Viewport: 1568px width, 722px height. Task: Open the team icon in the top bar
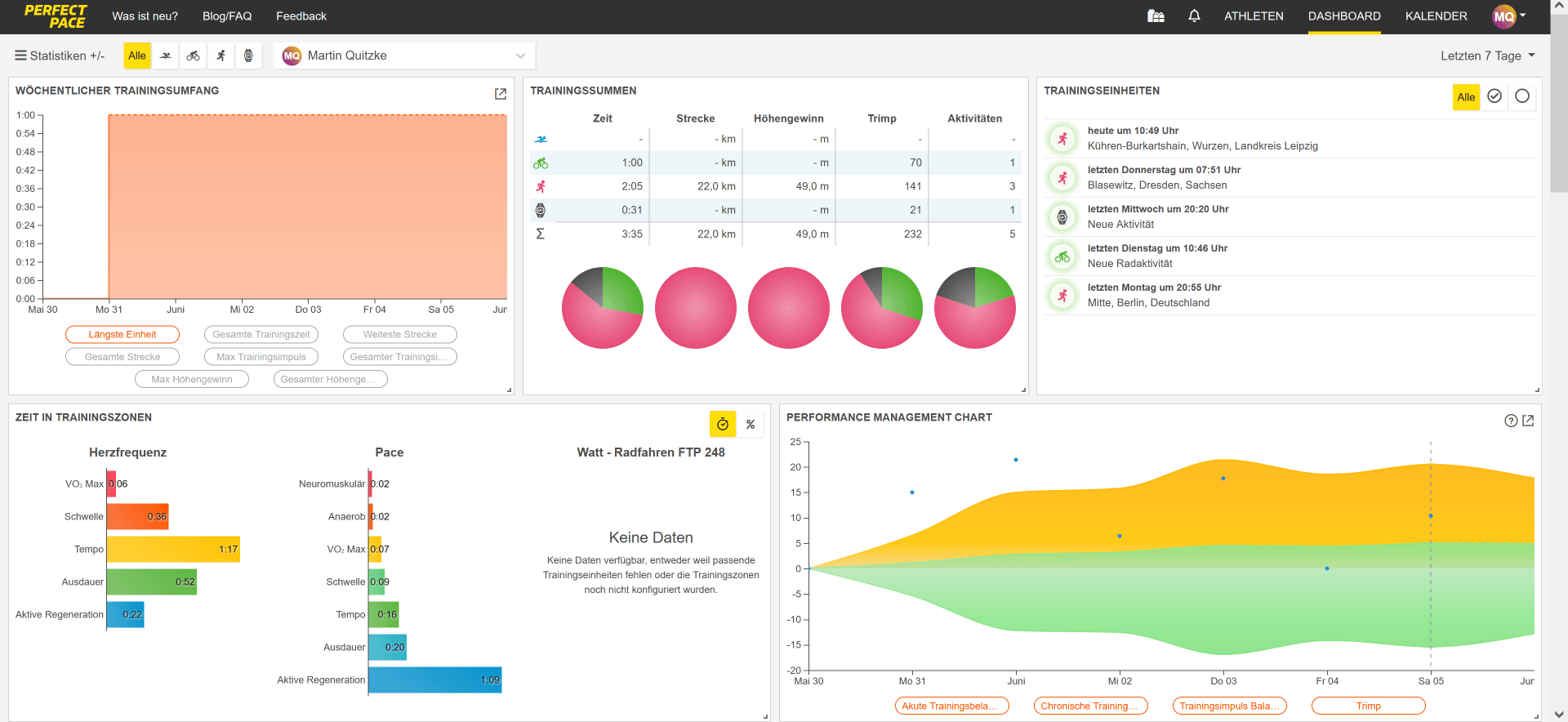[x=1156, y=16]
